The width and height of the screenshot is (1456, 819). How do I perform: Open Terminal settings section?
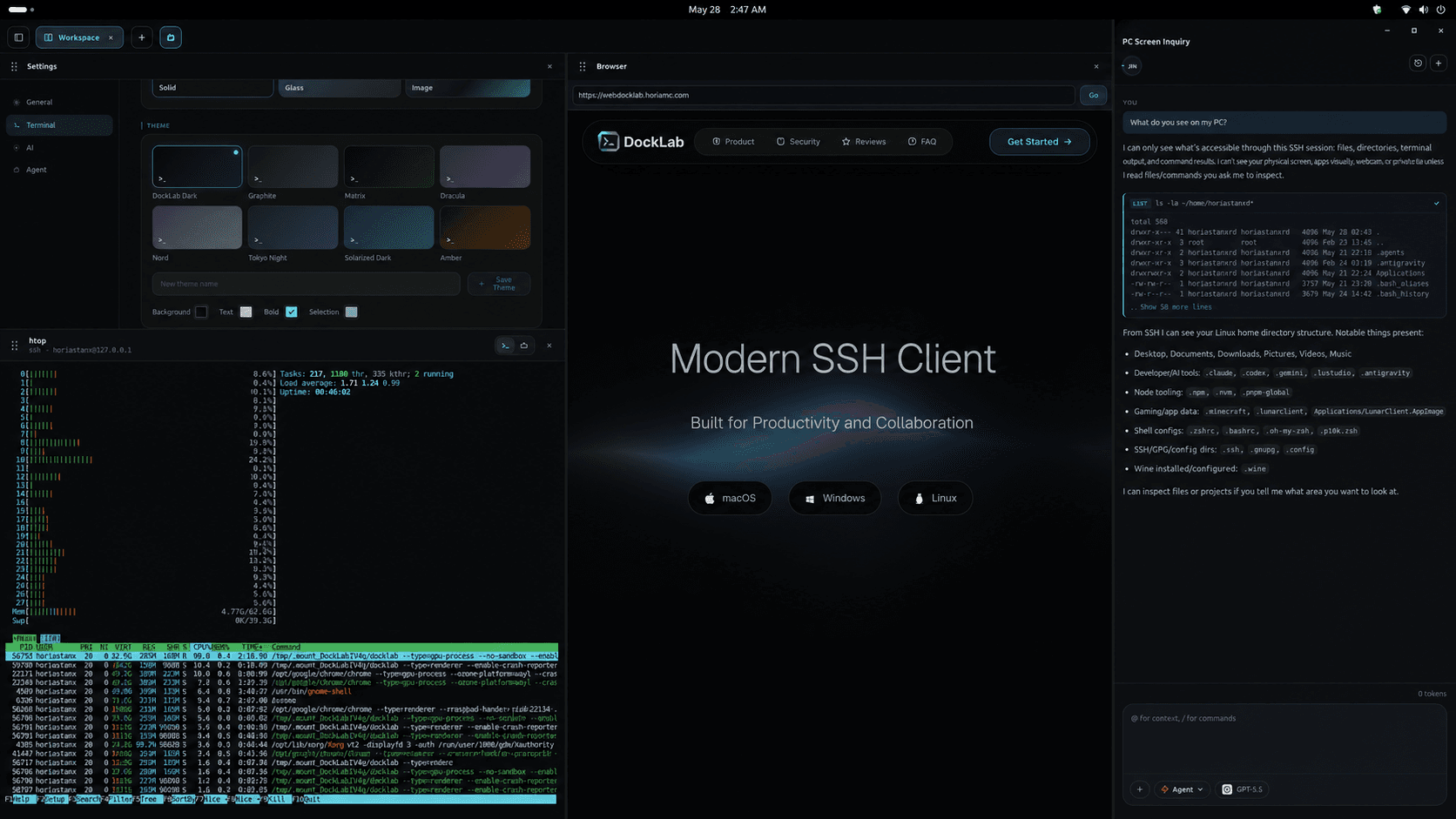(59, 125)
